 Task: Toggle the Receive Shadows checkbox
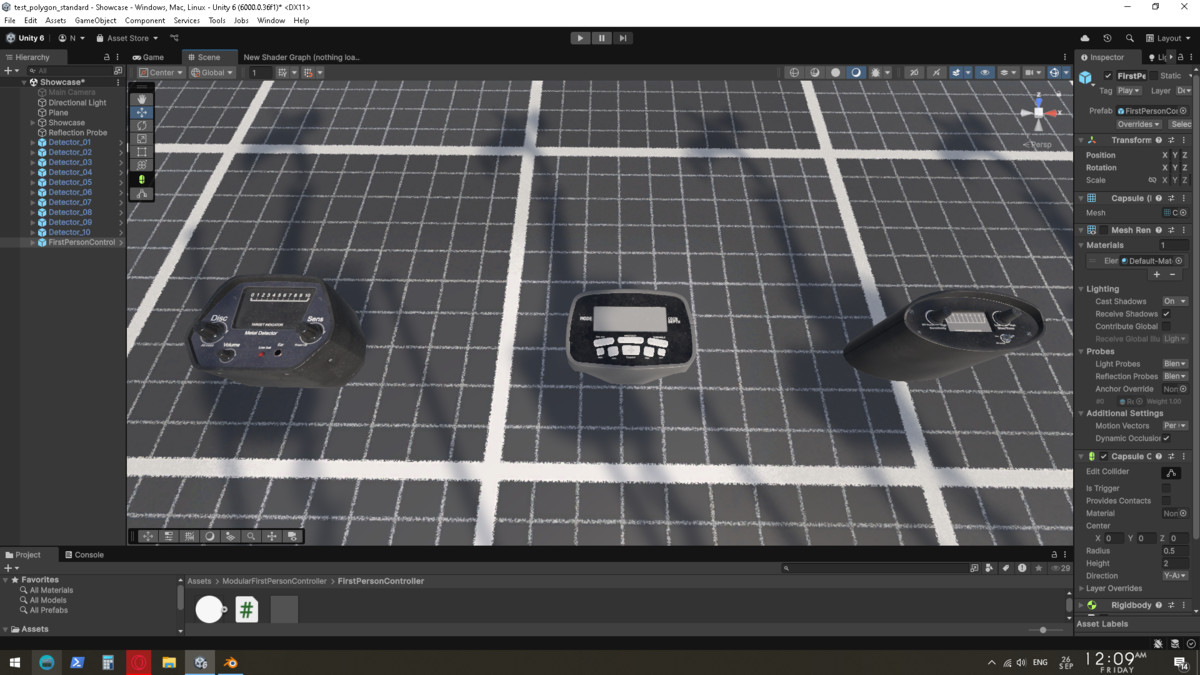pos(1166,314)
